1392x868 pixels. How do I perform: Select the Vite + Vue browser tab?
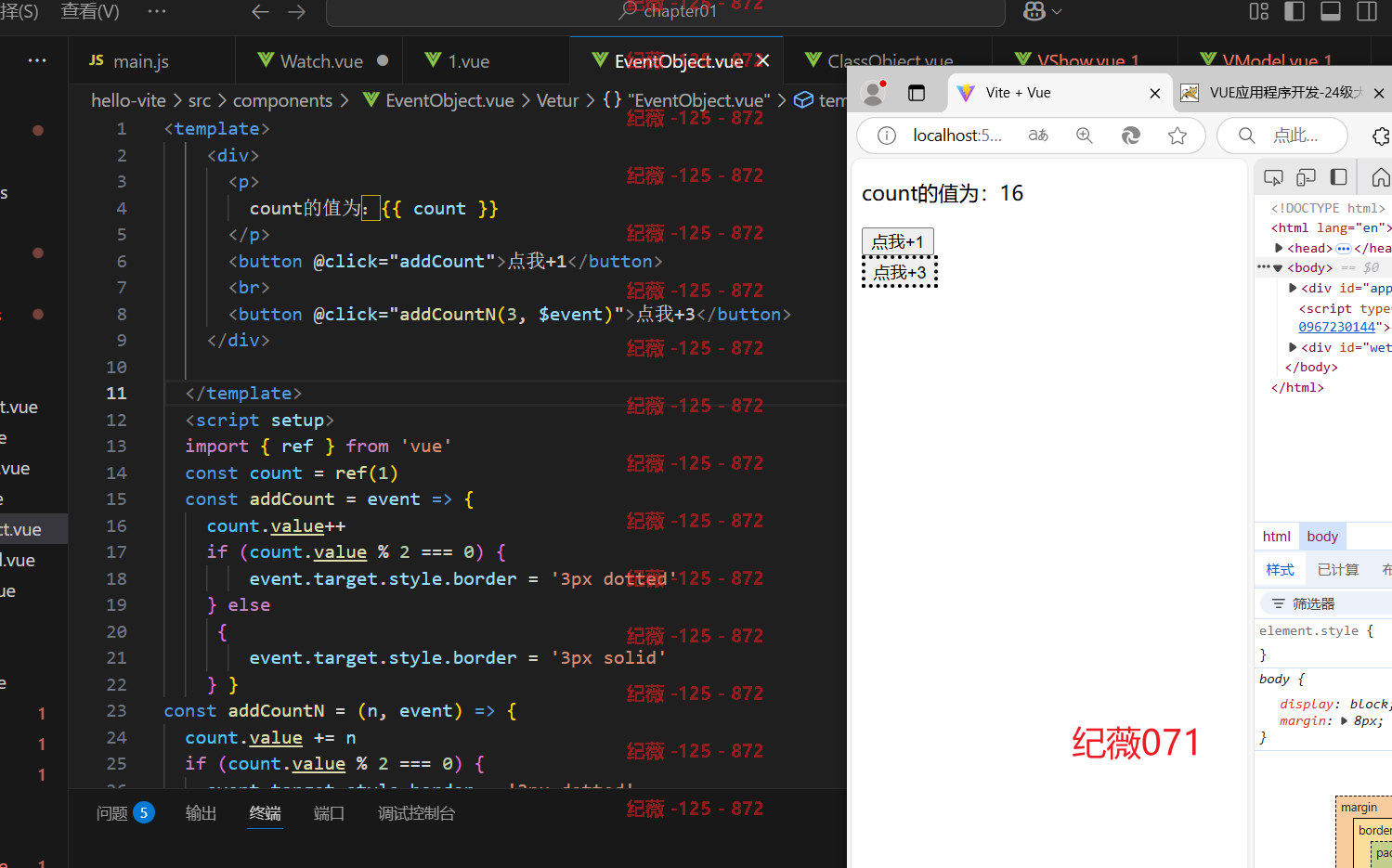pos(1059,93)
